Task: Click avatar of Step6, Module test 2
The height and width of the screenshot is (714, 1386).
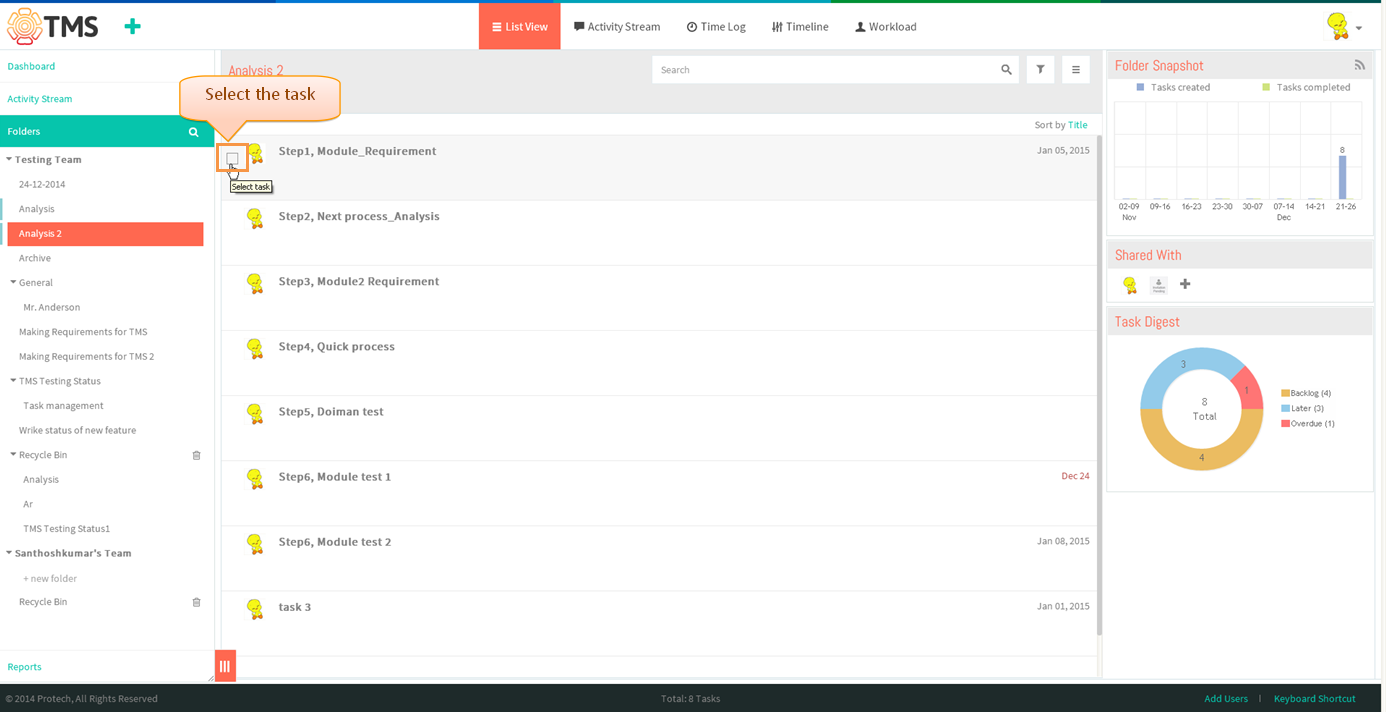Action: [x=255, y=544]
